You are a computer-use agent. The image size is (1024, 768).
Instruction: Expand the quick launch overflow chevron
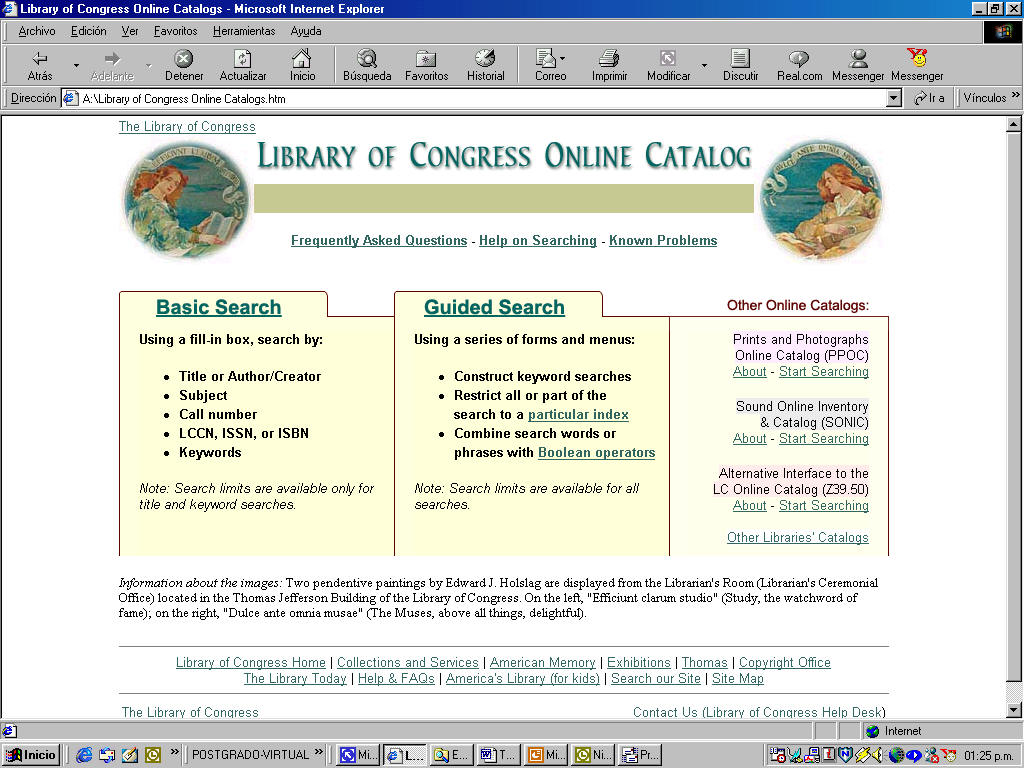[x=174, y=752]
